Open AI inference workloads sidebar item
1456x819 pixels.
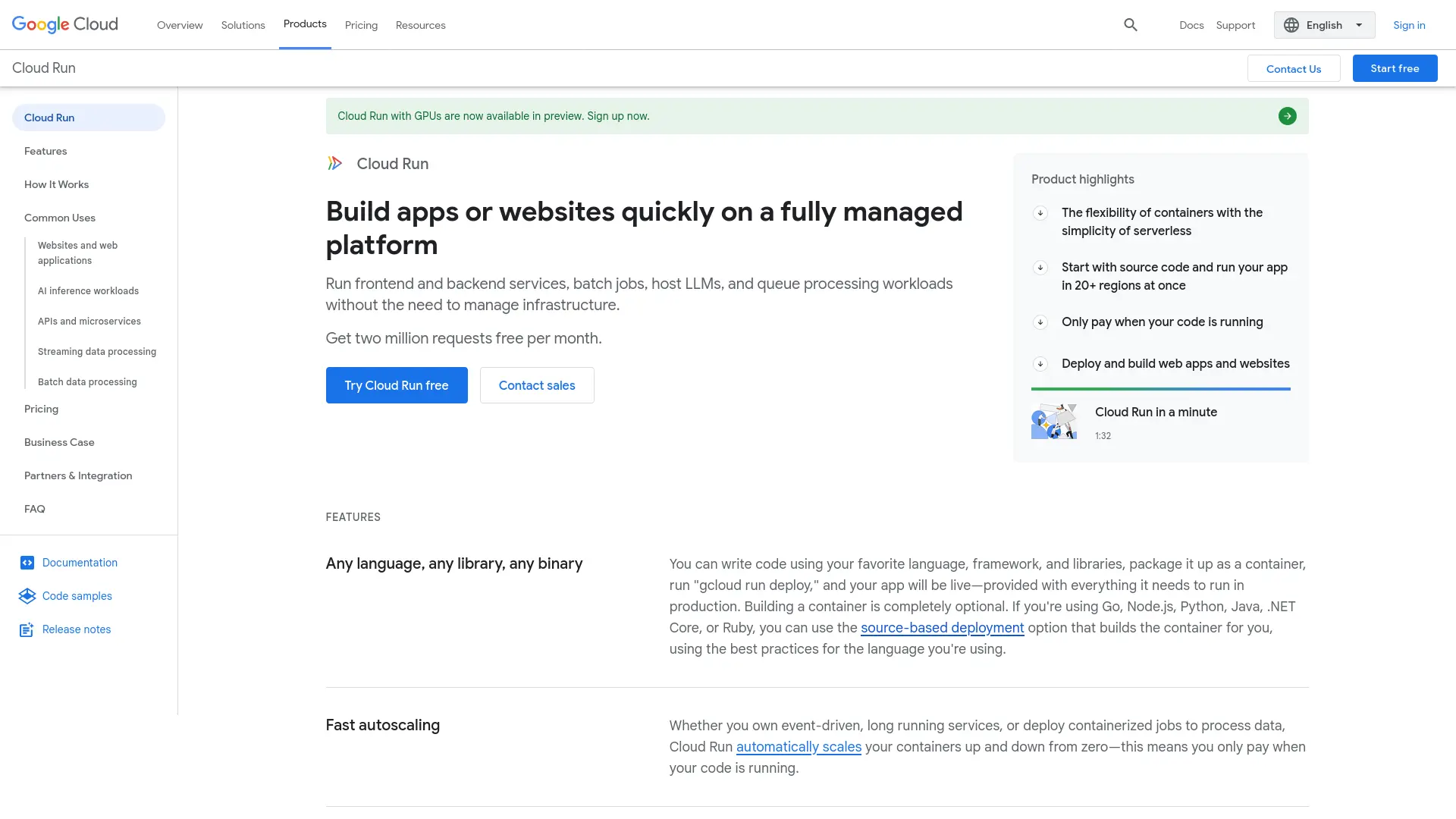pyautogui.click(x=88, y=290)
